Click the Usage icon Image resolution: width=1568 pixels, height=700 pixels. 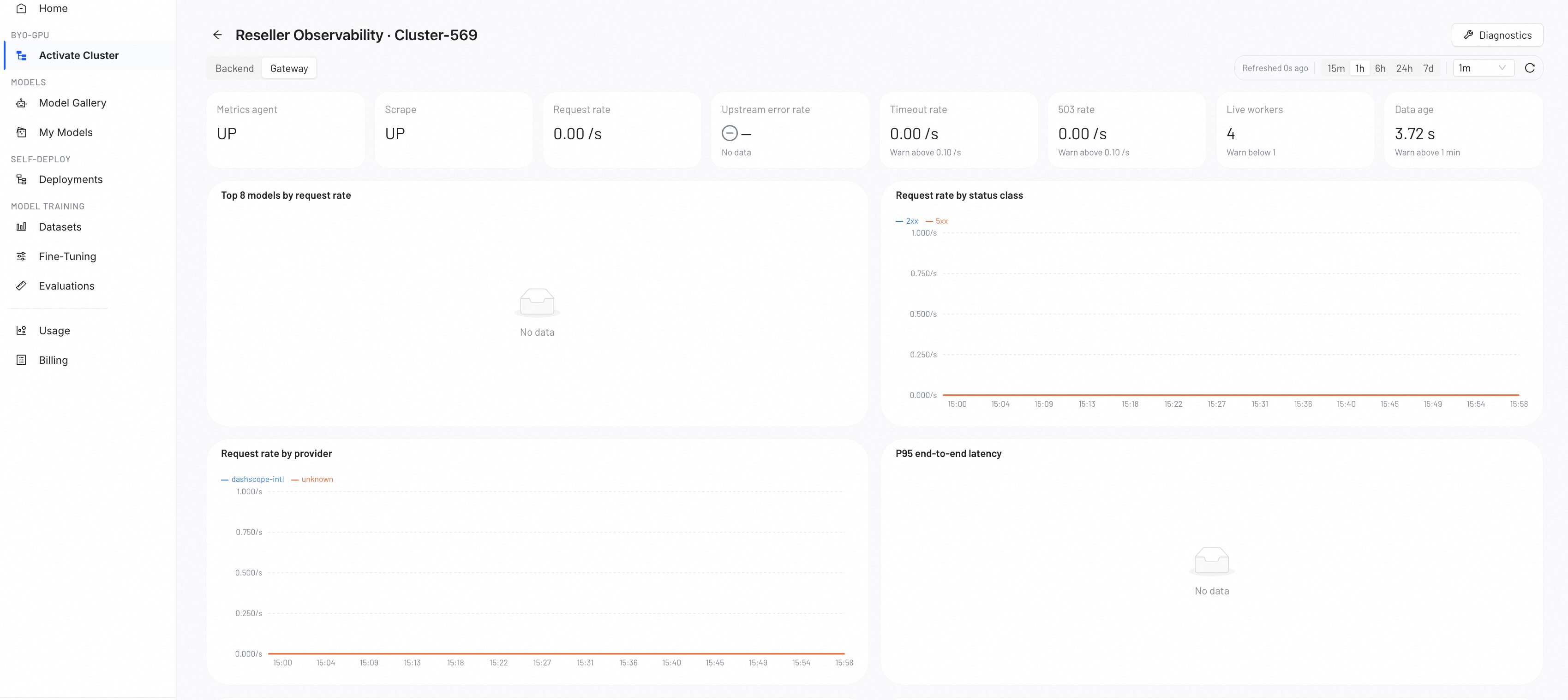click(x=21, y=330)
